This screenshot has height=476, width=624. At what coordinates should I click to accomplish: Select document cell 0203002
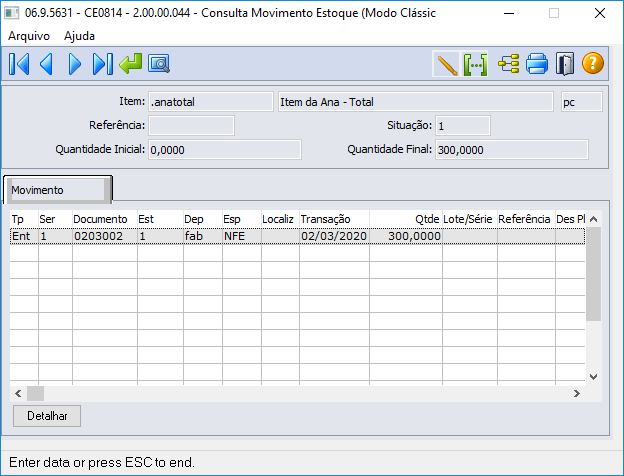[x=105, y=236]
